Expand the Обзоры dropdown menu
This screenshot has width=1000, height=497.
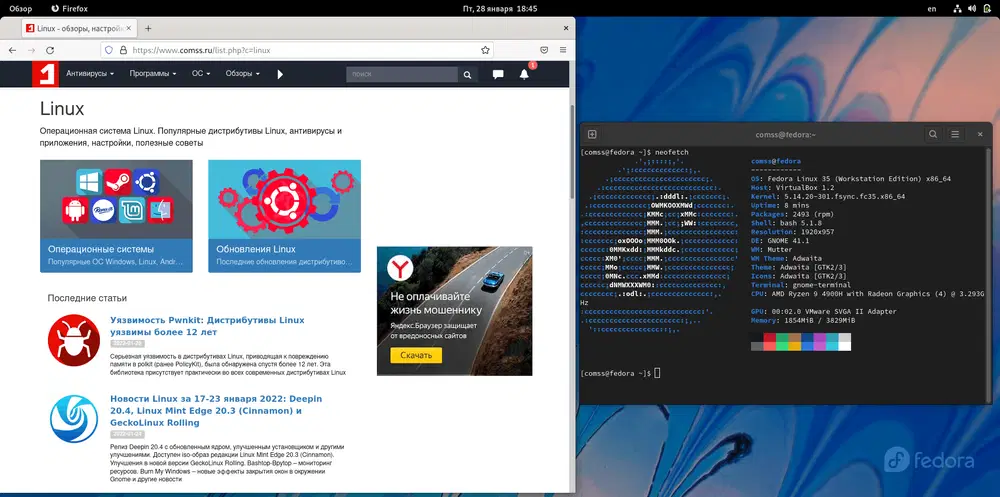click(242, 74)
